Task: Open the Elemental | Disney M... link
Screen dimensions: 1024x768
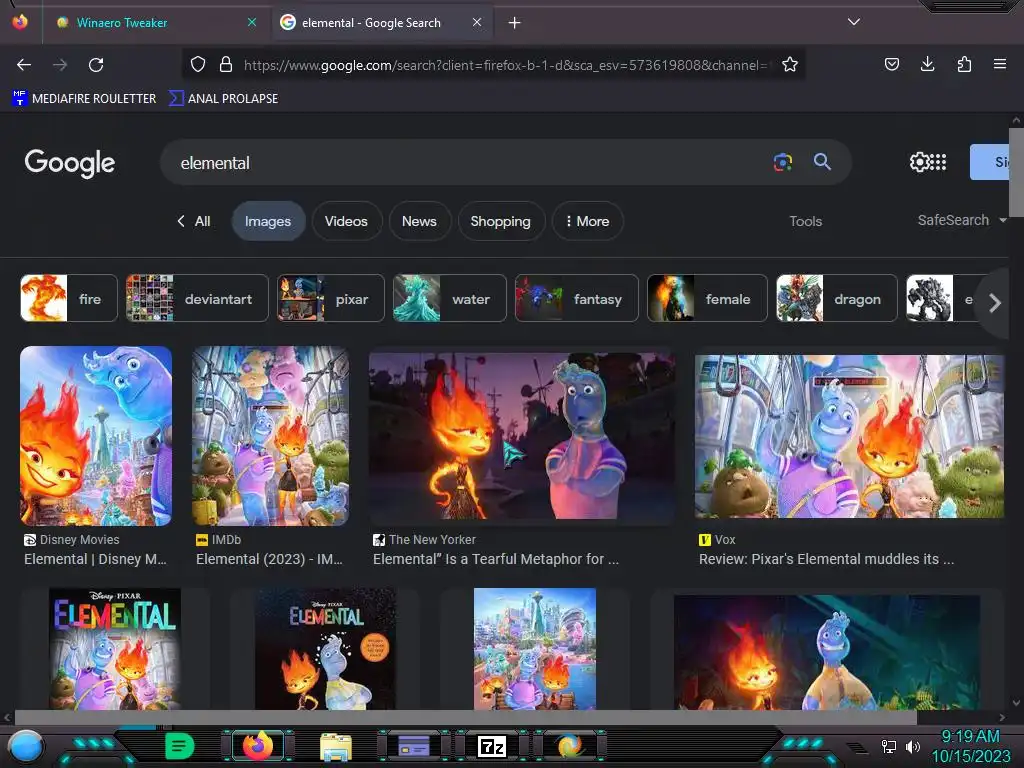Action: (x=95, y=559)
